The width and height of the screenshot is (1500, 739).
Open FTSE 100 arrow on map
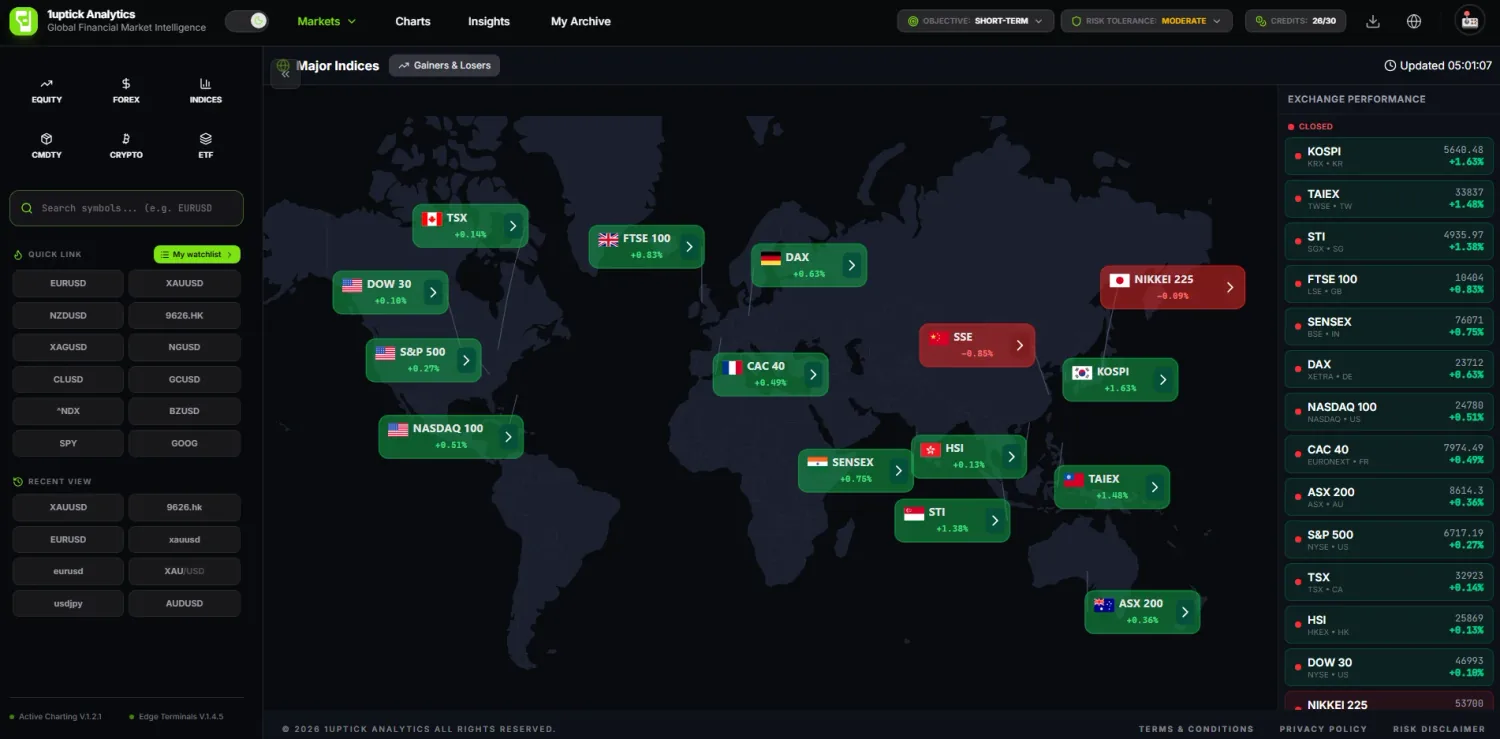click(689, 246)
